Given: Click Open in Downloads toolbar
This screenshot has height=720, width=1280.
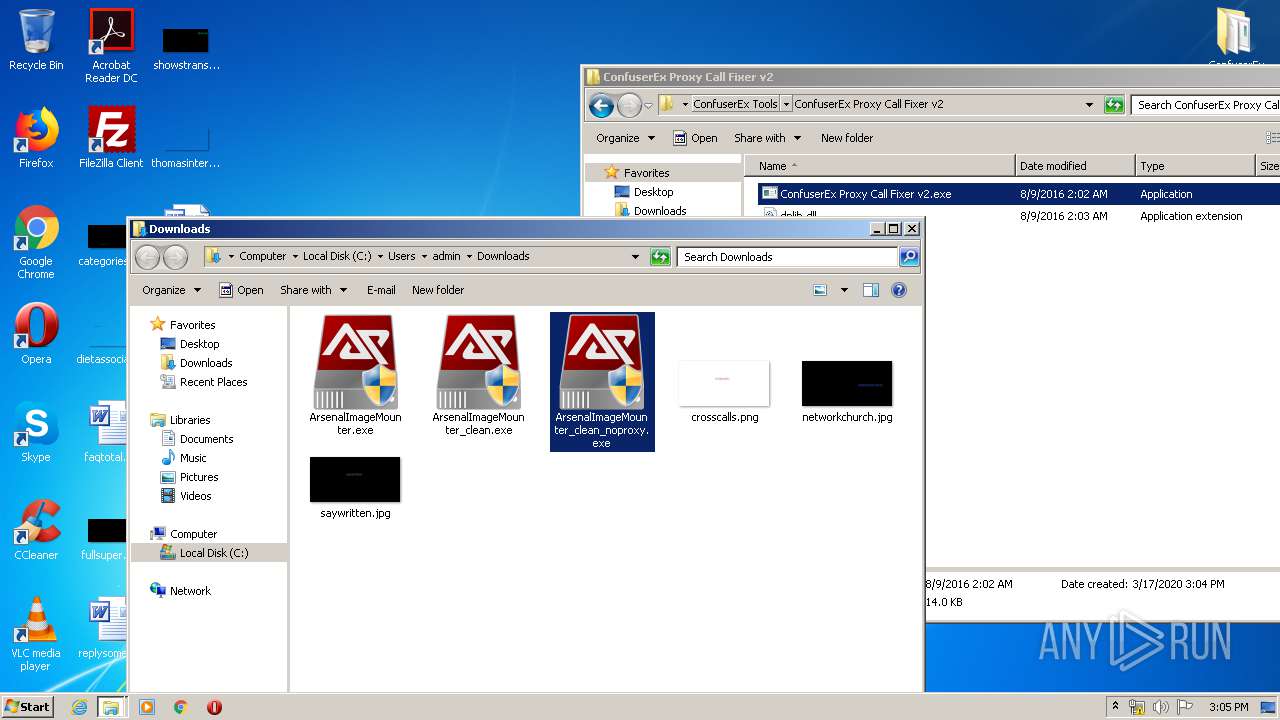Looking at the screenshot, I should [x=241, y=290].
